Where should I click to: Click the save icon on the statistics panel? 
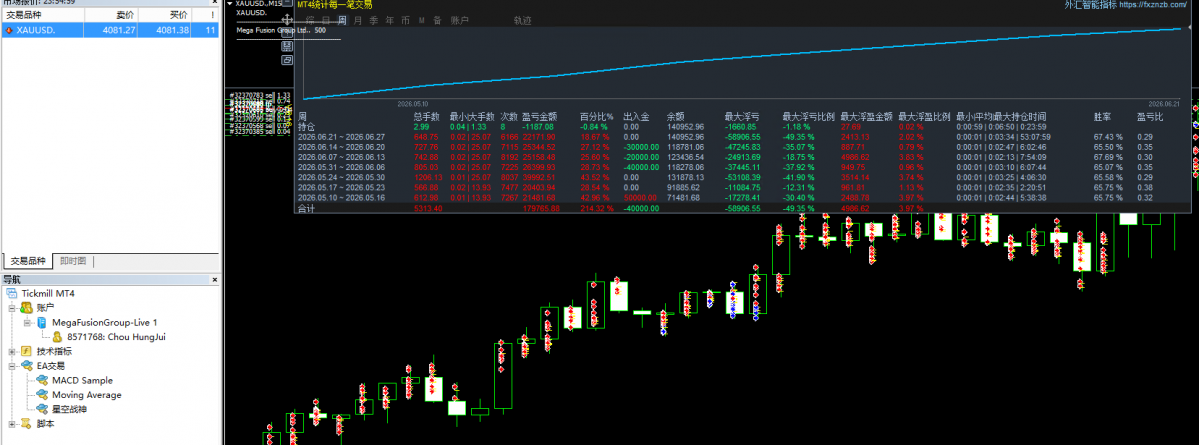click(x=288, y=45)
